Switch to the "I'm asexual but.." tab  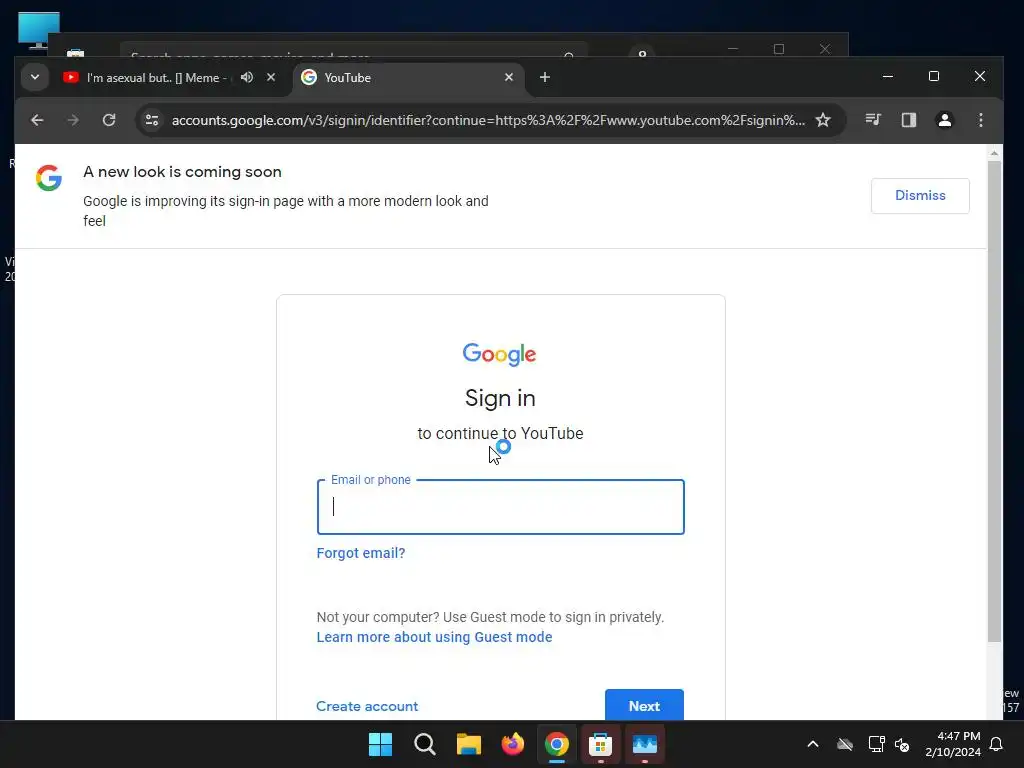[x=157, y=78]
